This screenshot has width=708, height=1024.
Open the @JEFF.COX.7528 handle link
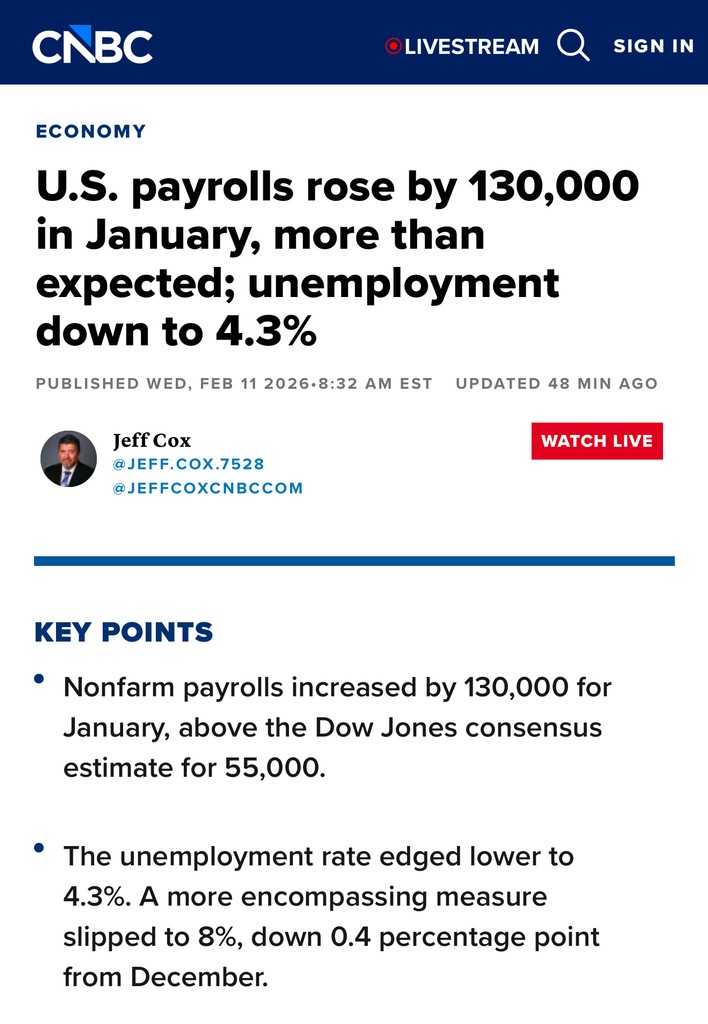(x=188, y=464)
